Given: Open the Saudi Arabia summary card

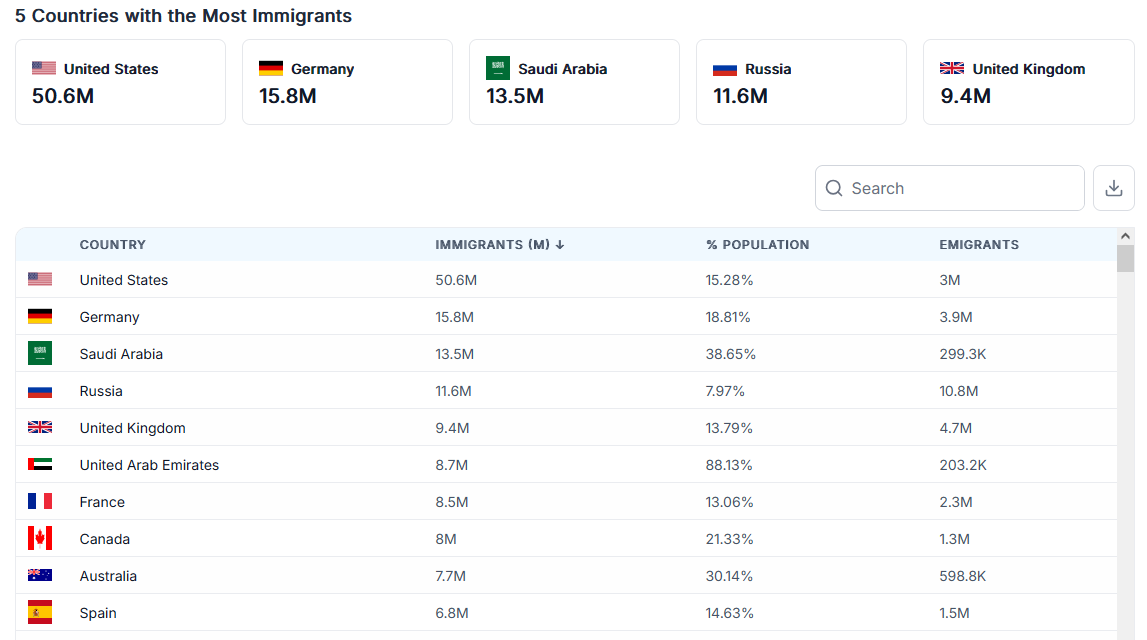Looking at the screenshot, I should 574,82.
